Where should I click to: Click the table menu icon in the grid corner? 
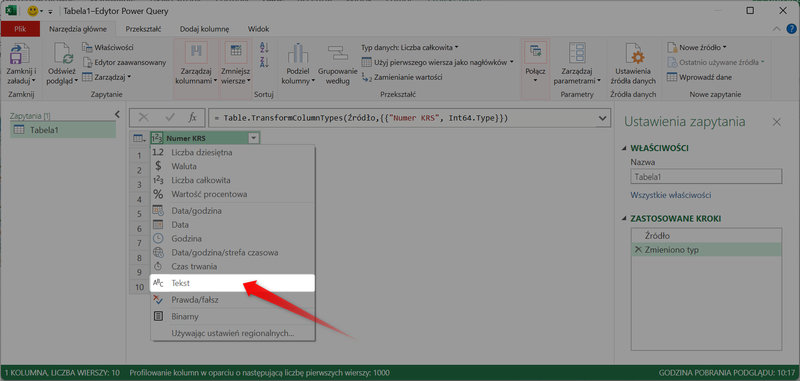(139, 138)
